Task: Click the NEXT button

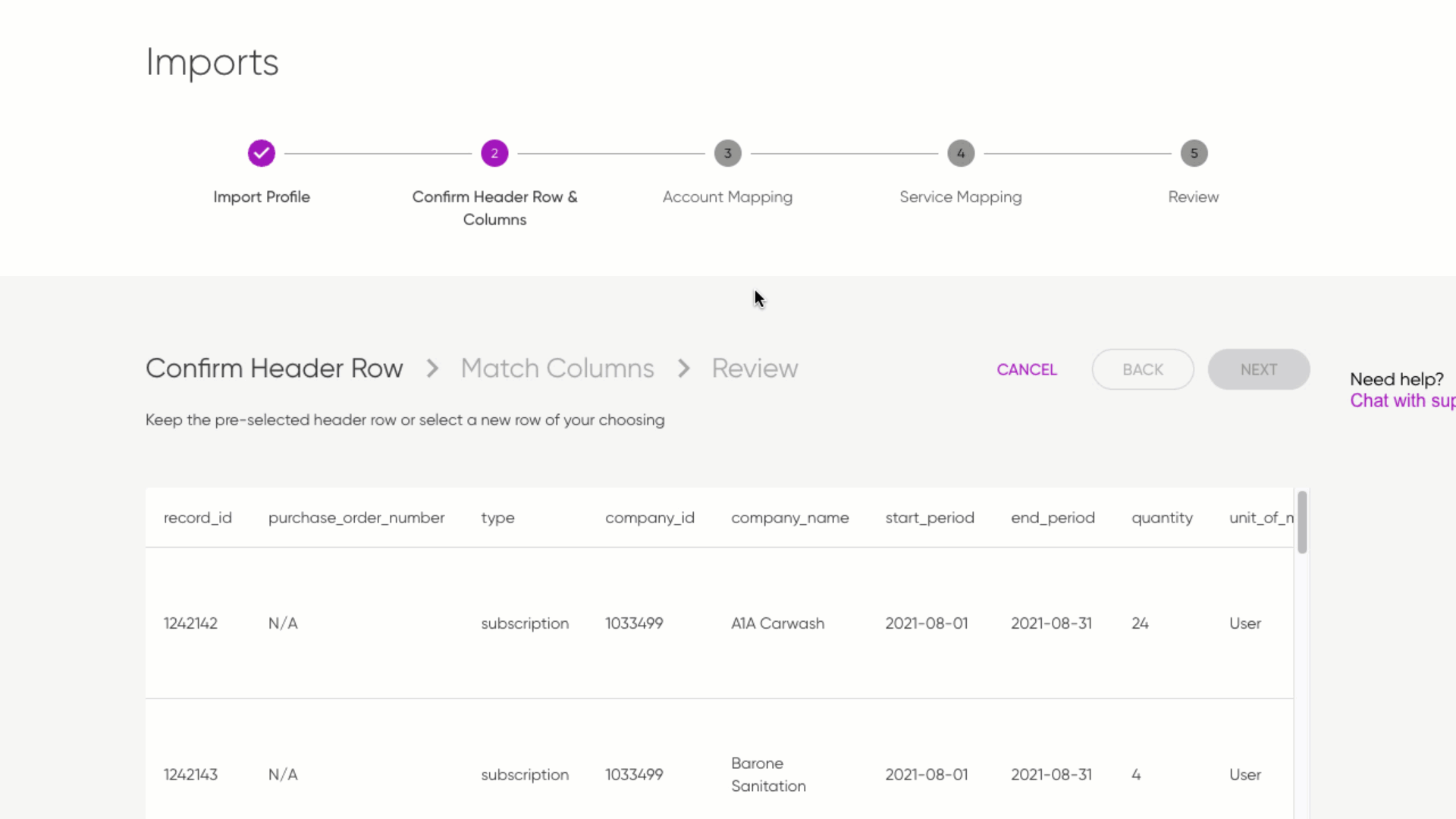Action: [x=1259, y=369]
